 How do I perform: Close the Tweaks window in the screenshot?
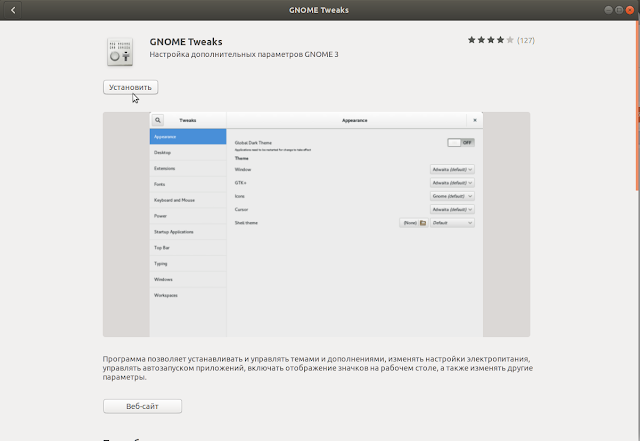[x=475, y=120]
